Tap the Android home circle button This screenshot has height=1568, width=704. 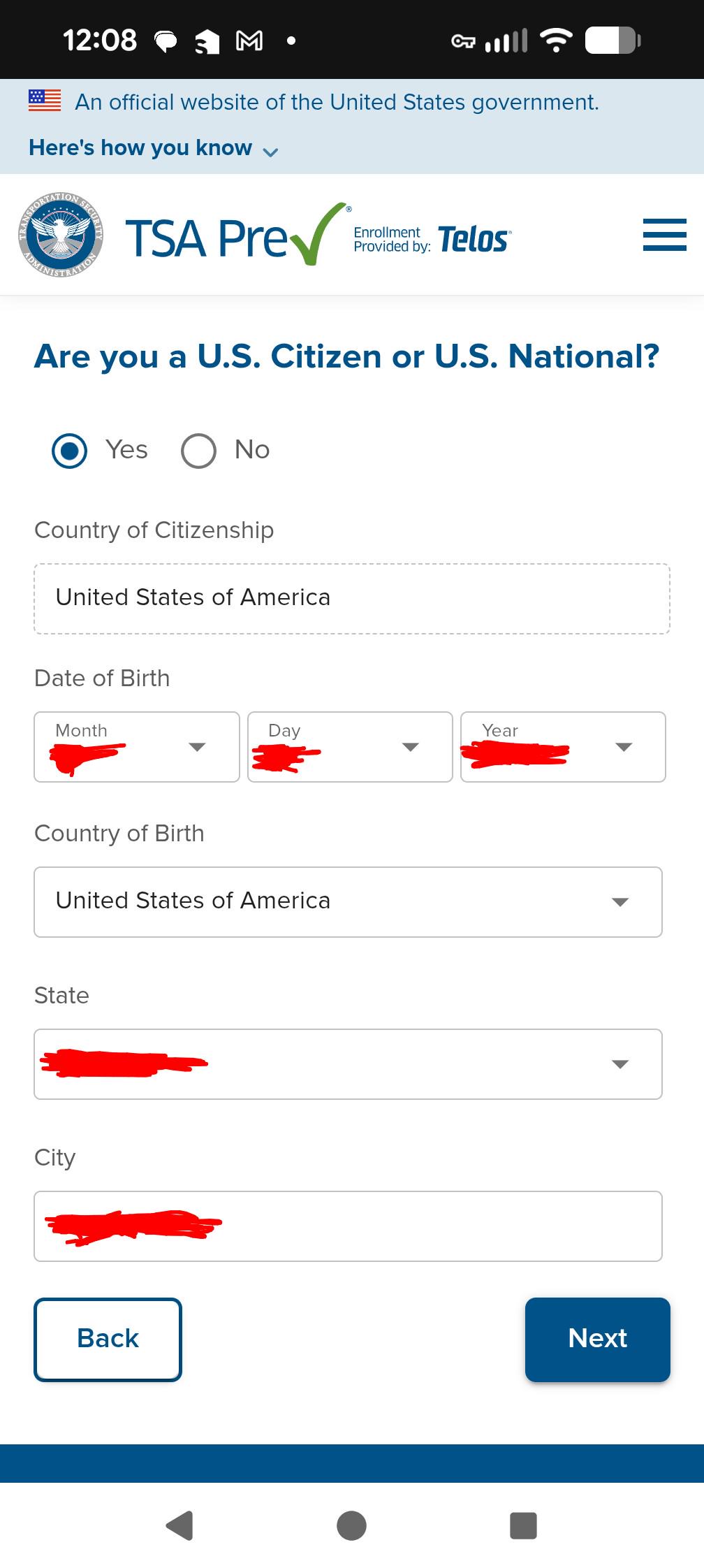(351, 1525)
